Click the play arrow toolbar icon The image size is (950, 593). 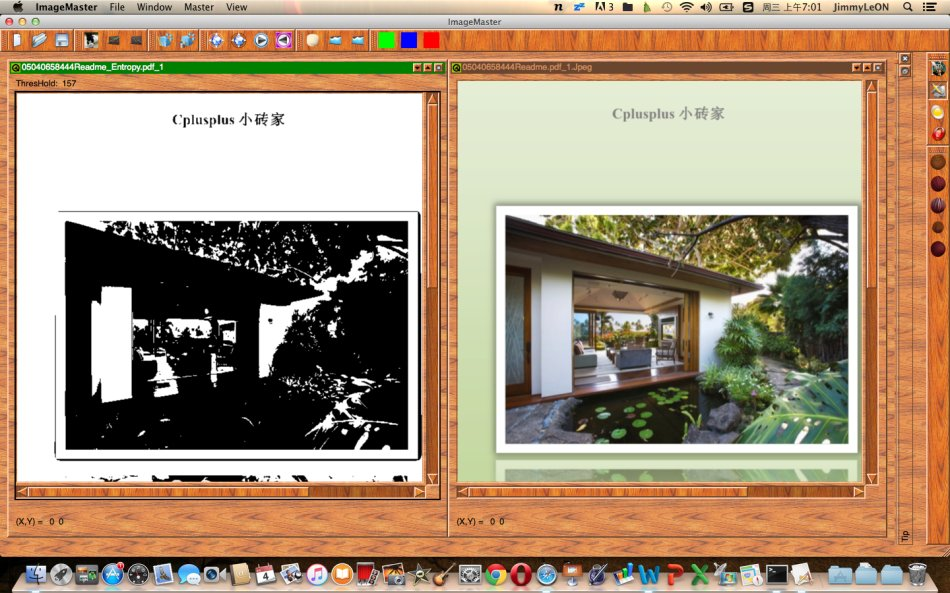click(261, 40)
